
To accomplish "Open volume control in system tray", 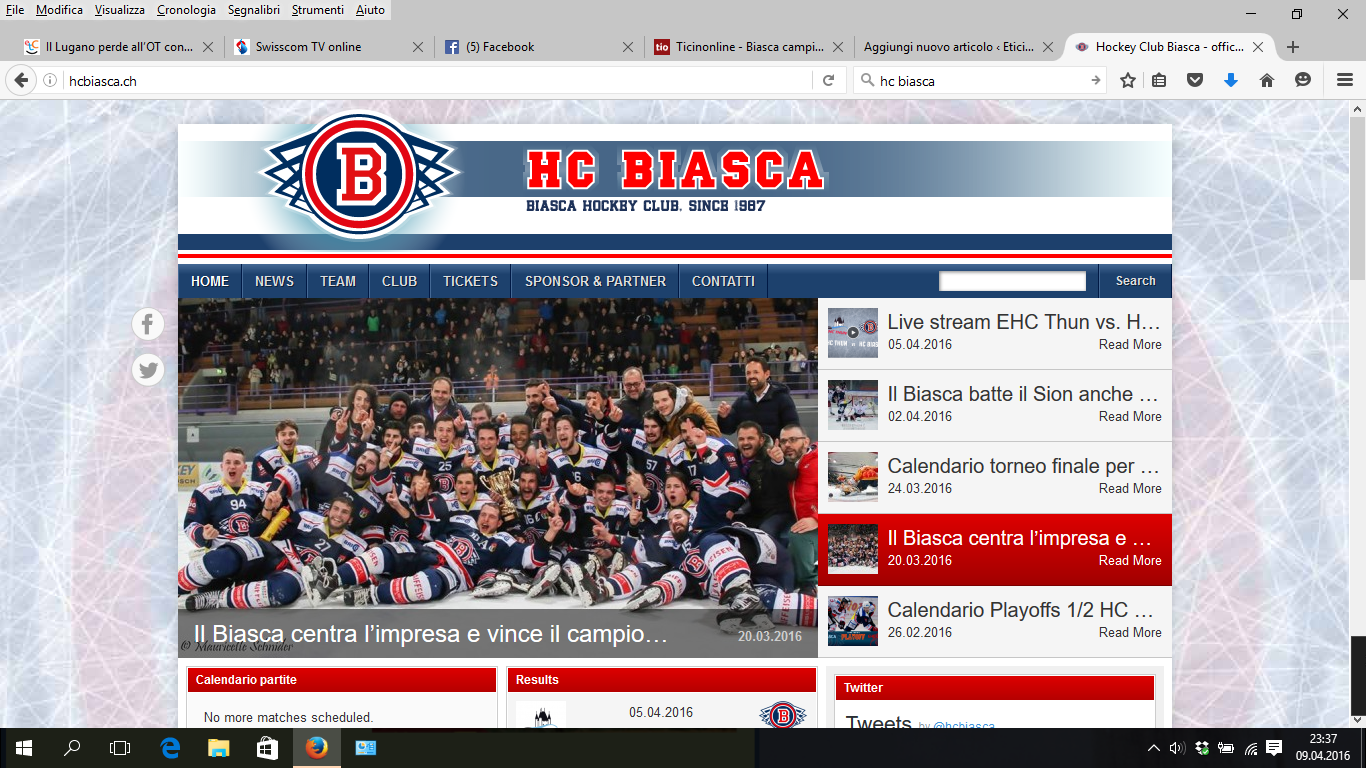I will tap(1177, 748).
